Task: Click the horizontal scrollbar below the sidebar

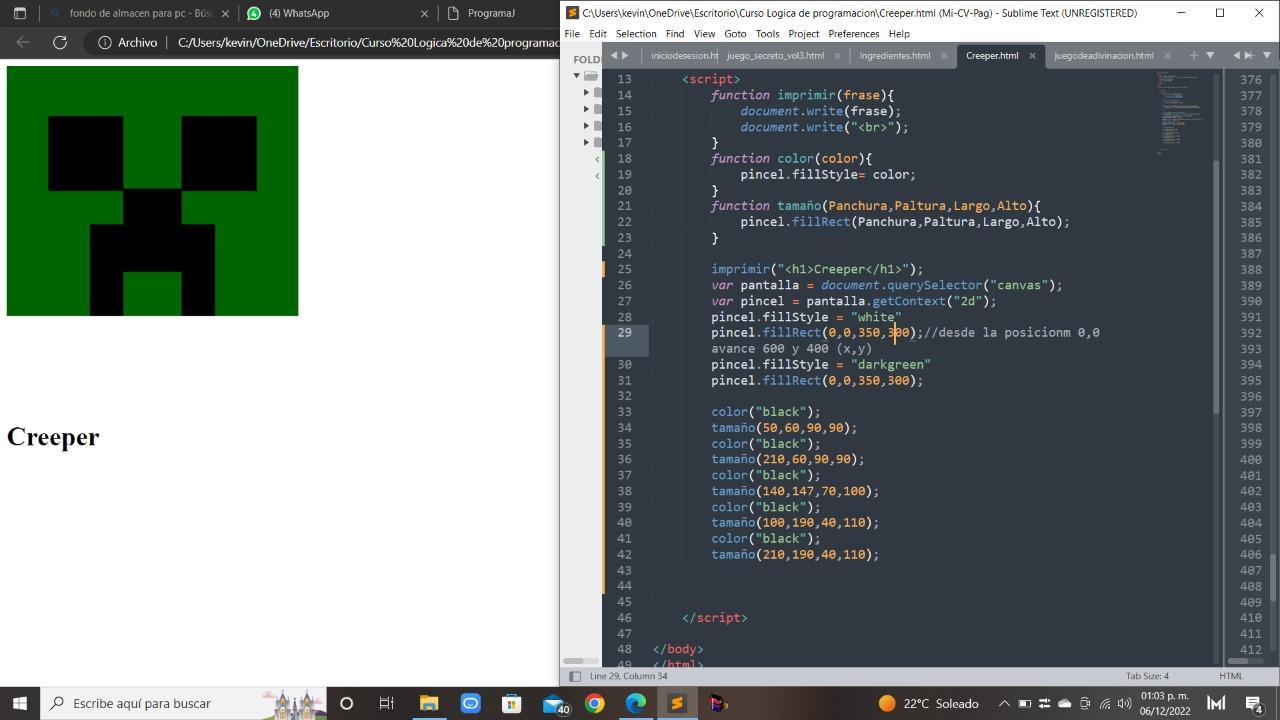Action: pos(574,661)
